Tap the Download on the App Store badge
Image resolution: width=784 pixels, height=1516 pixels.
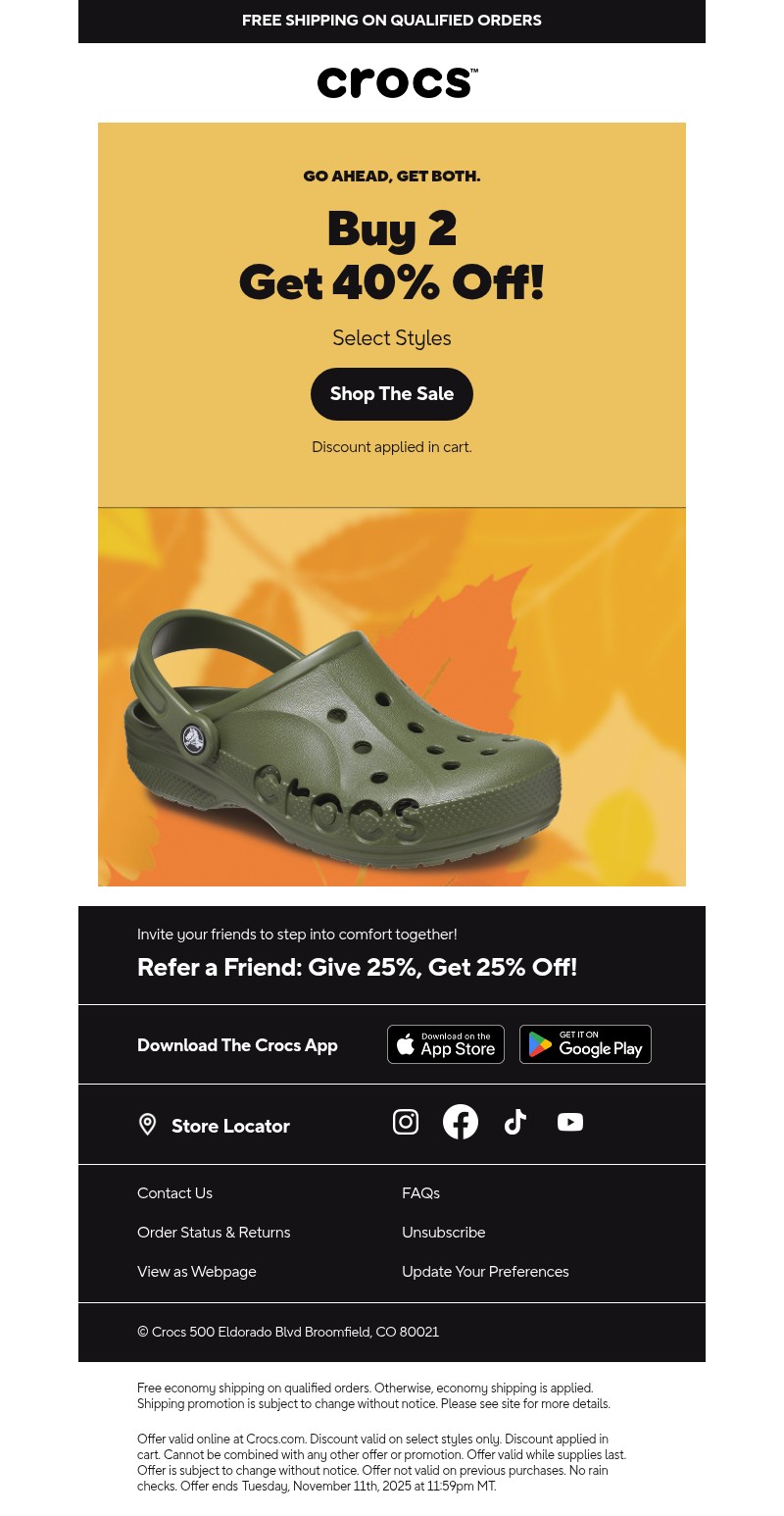point(446,1044)
